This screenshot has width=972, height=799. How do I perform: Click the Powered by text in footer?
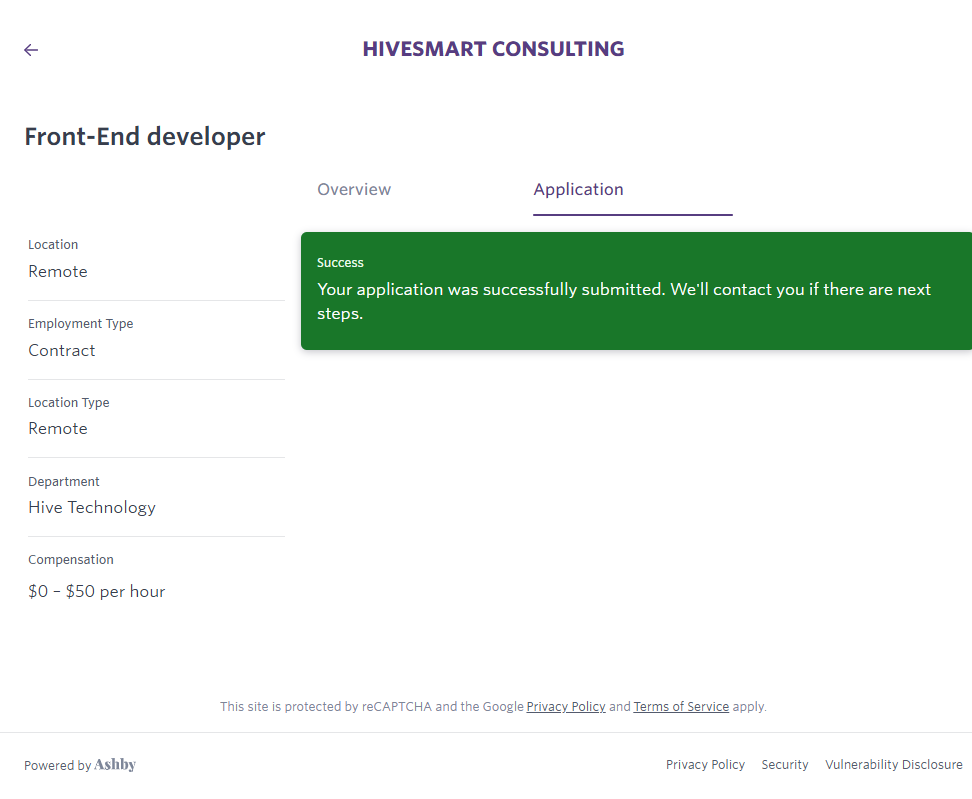click(57, 766)
